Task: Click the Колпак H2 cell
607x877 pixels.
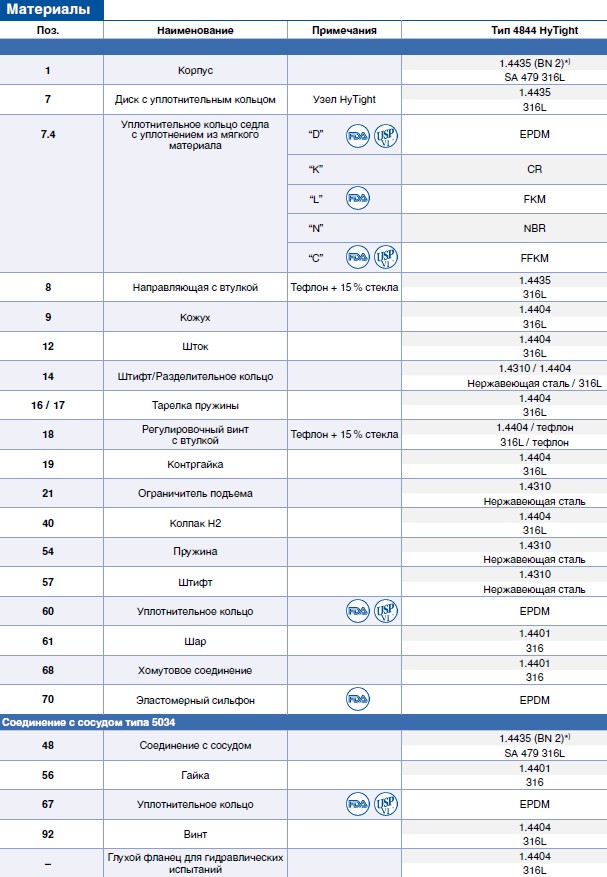Action: [x=195, y=523]
